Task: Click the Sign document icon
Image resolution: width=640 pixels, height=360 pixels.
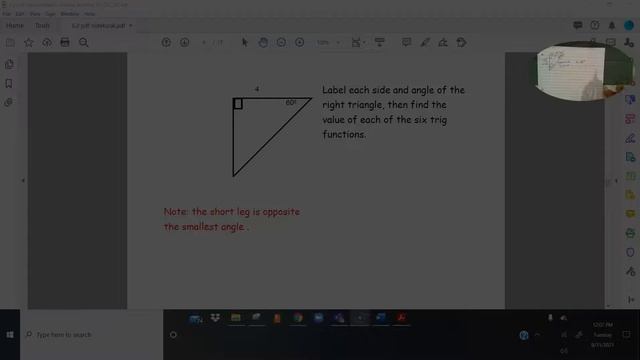Action: [x=443, y=42]
